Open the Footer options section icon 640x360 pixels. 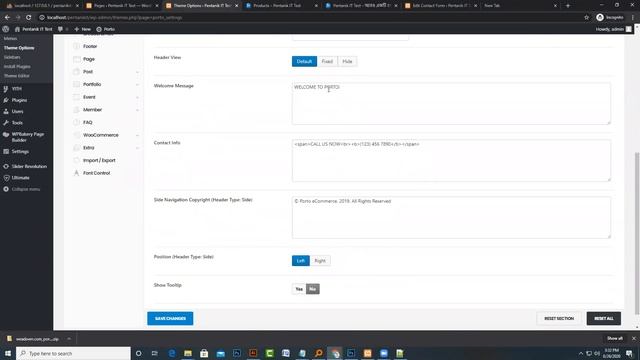coord(76,46)
